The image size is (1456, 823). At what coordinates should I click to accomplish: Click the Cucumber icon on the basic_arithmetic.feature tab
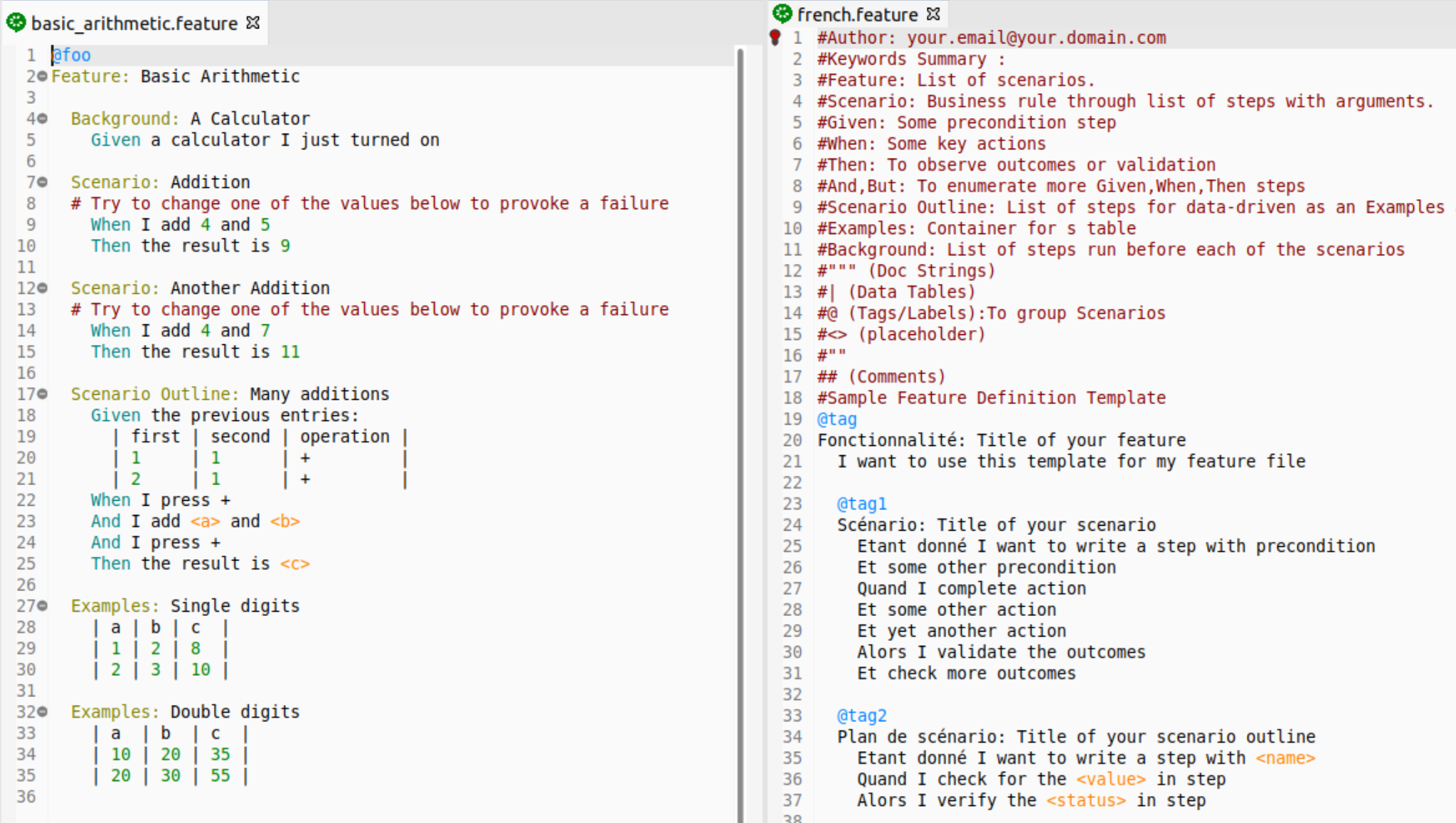coord(16,23)
